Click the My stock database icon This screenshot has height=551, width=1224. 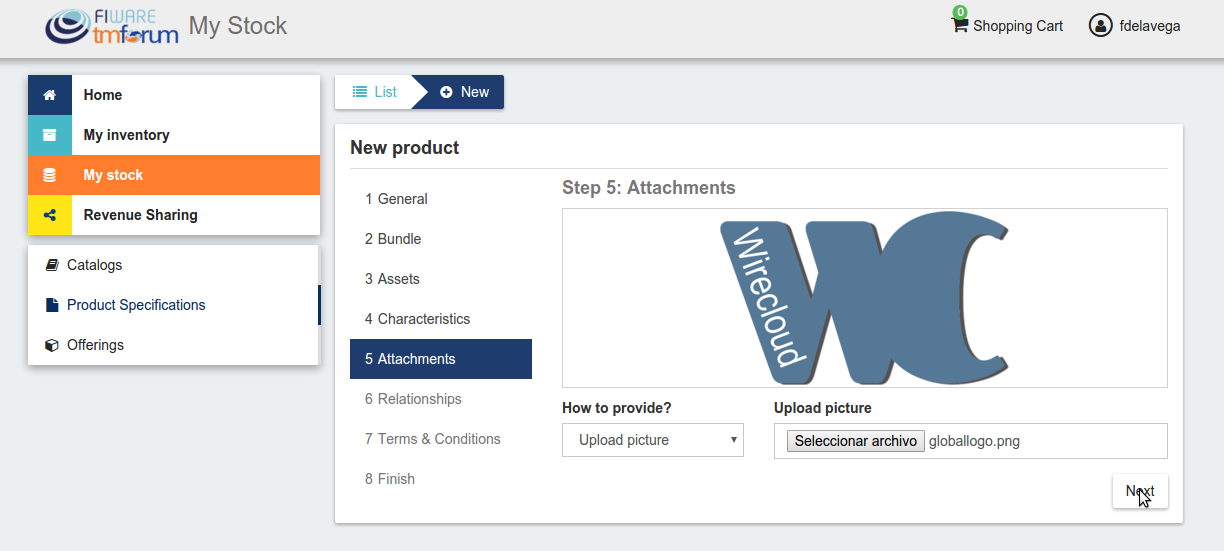point(50,175)
